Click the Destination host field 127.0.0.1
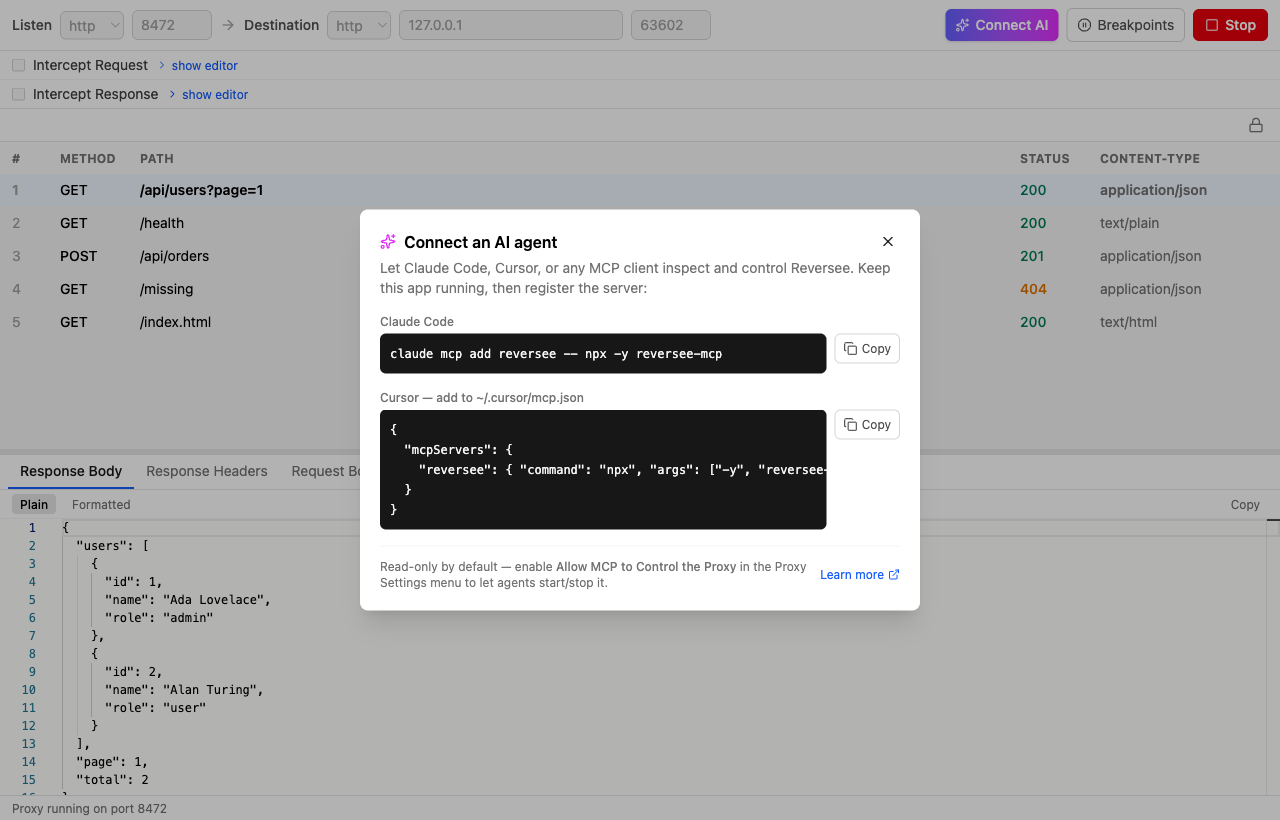 [x=511, y=25]
